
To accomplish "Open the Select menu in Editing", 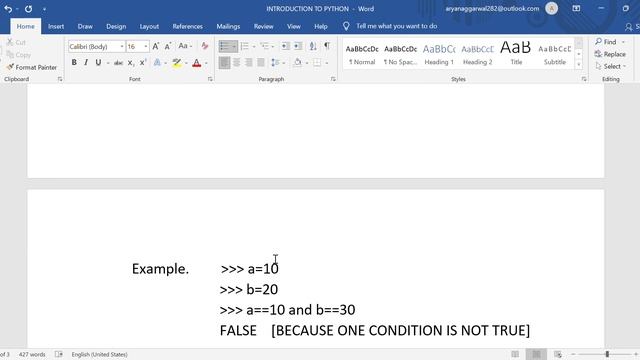I will coord(611,66).
